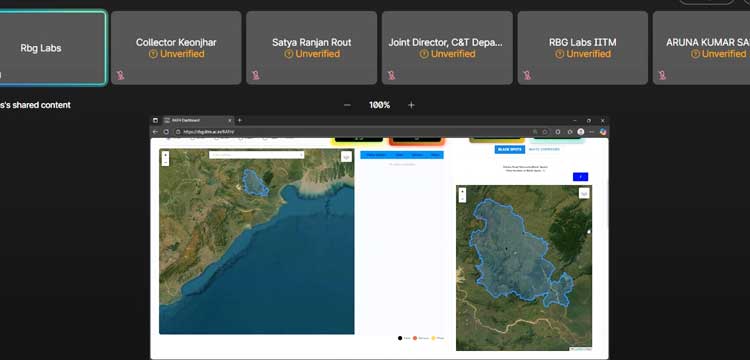Open the browser profile avatar

click(581, 131)
